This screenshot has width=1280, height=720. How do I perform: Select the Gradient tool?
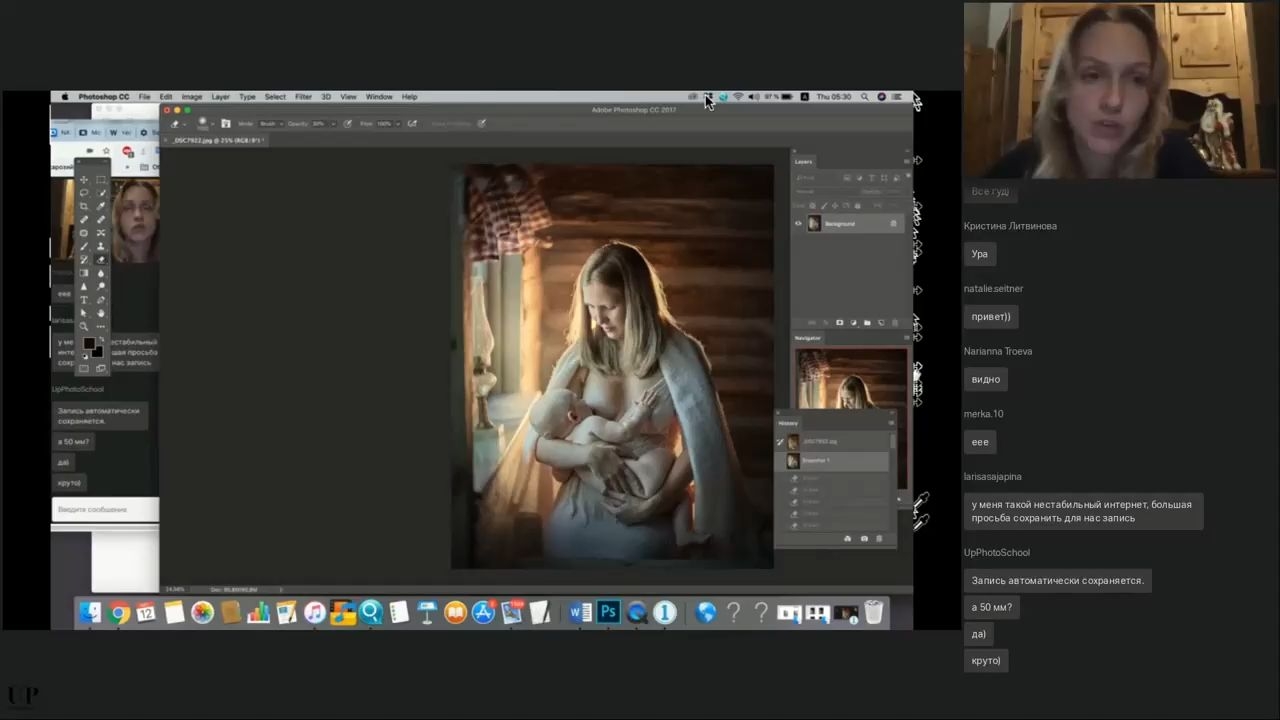[x=84, y=273]
